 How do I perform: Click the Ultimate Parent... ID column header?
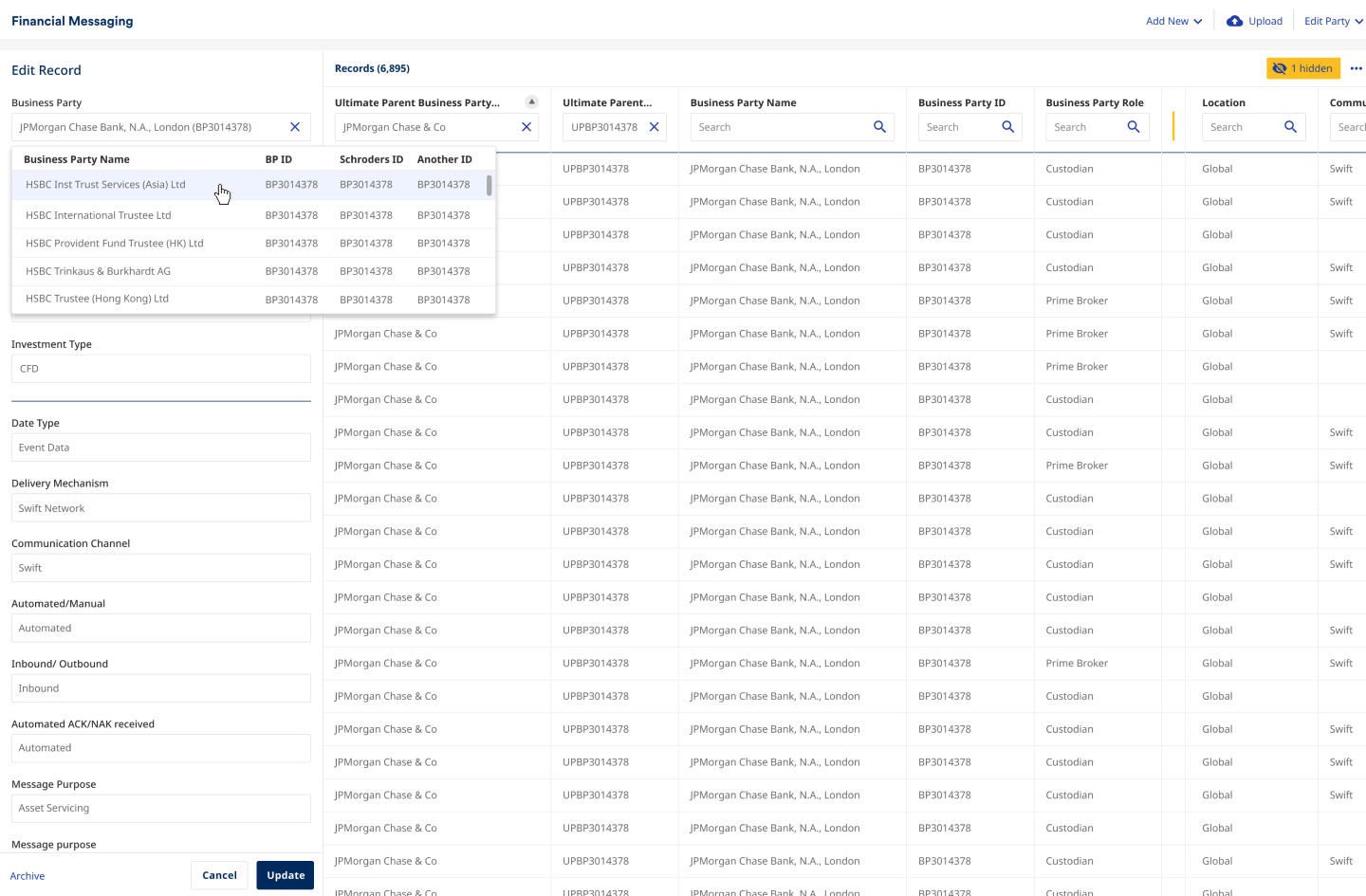607,102
